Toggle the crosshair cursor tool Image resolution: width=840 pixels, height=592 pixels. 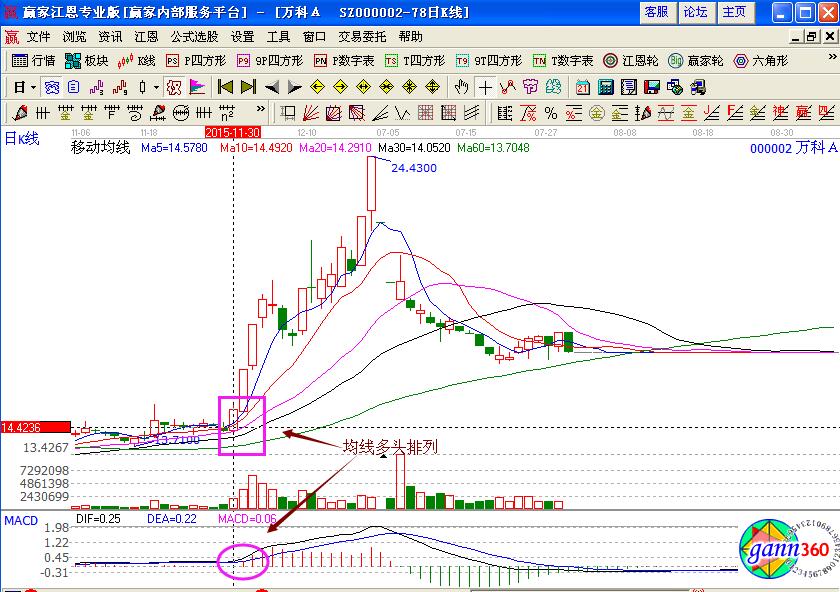tap(485, 86)
